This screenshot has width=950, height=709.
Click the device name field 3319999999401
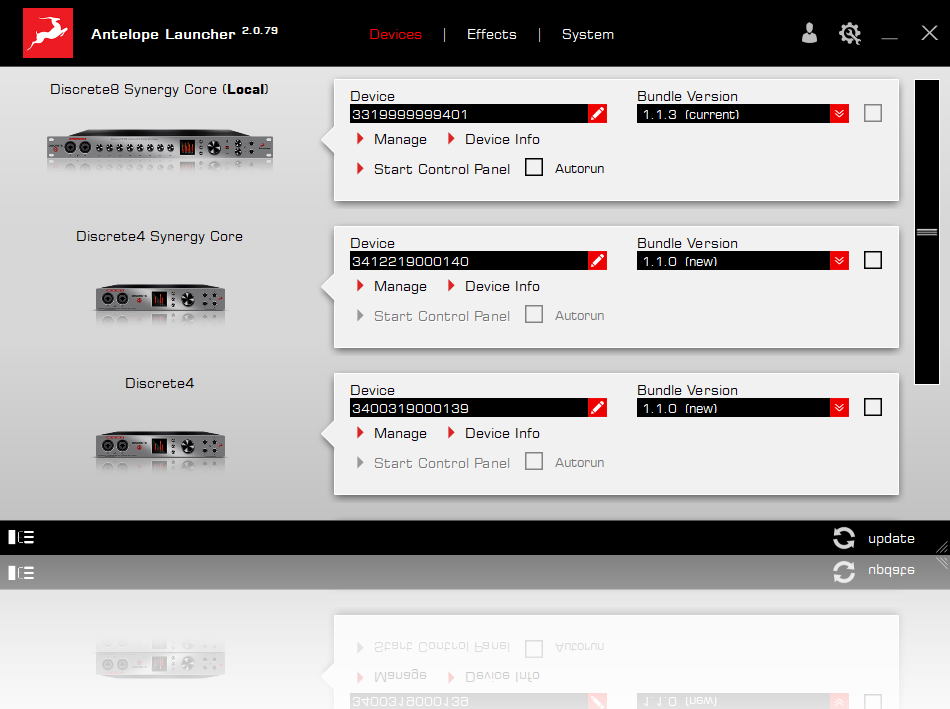[469, 114]
